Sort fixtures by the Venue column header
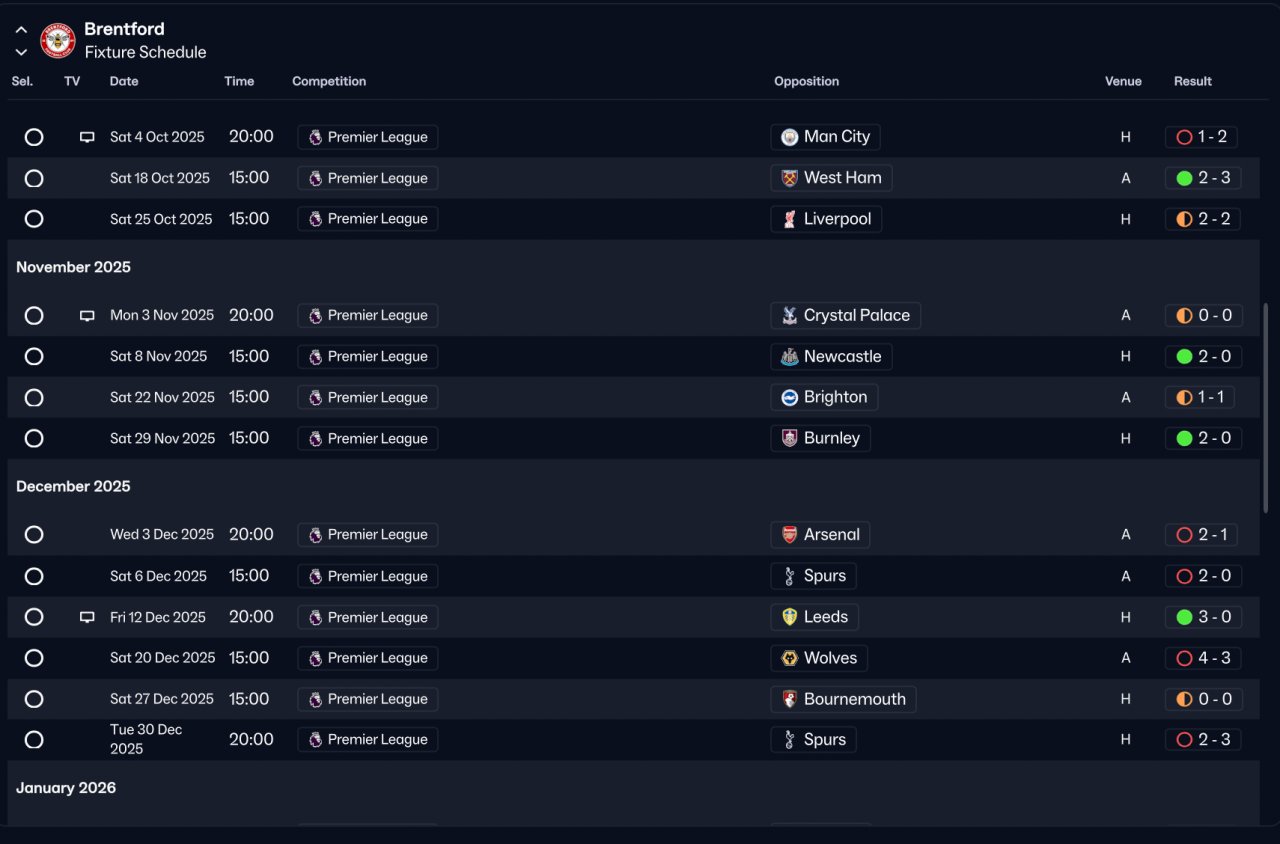1280x844 pixels. click(1123, 81)
